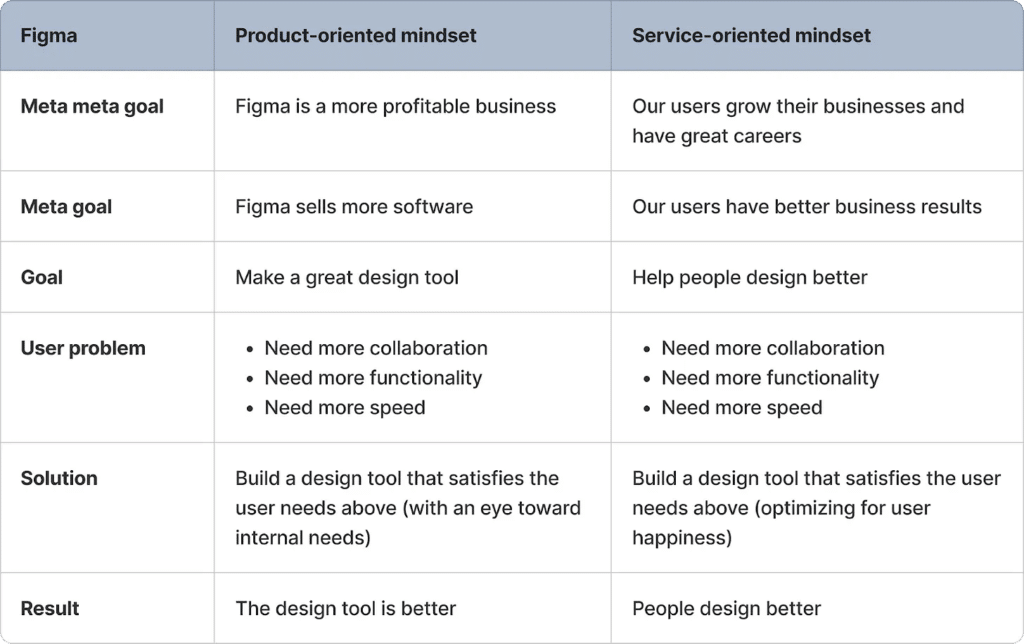The height and width of the screenshot is (644, 1024).
Task: Select the "Goal" row label in third row
Action: tap(42, 277)
